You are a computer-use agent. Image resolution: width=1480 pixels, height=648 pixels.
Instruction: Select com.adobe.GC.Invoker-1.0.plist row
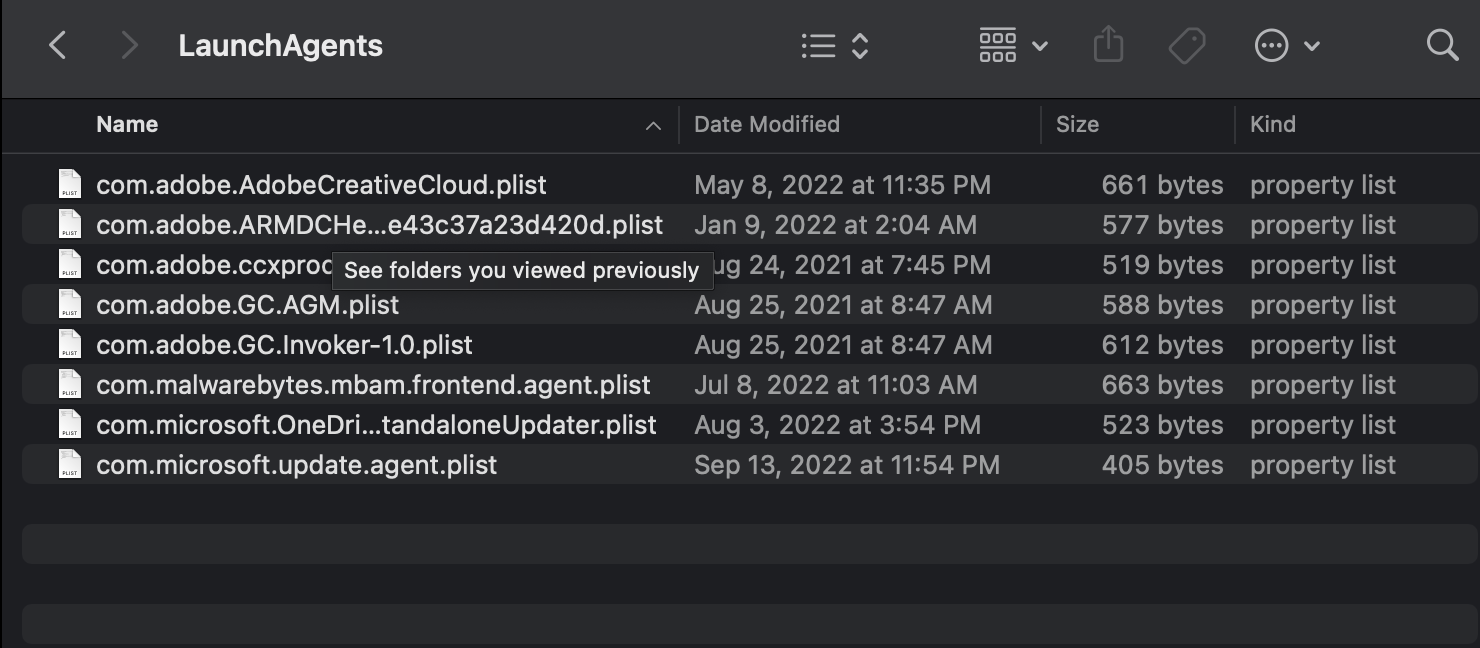pos(284,345)
